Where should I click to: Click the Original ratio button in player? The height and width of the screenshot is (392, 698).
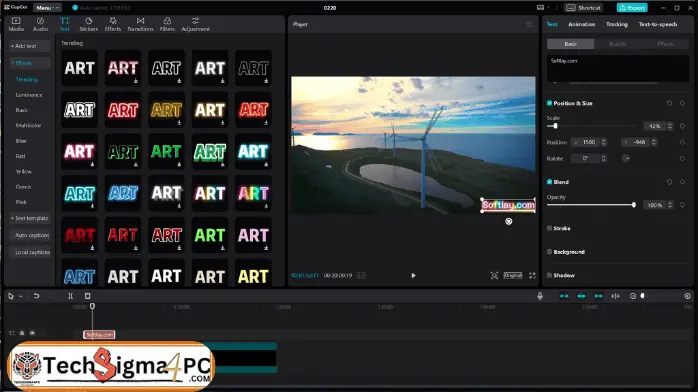513,275
